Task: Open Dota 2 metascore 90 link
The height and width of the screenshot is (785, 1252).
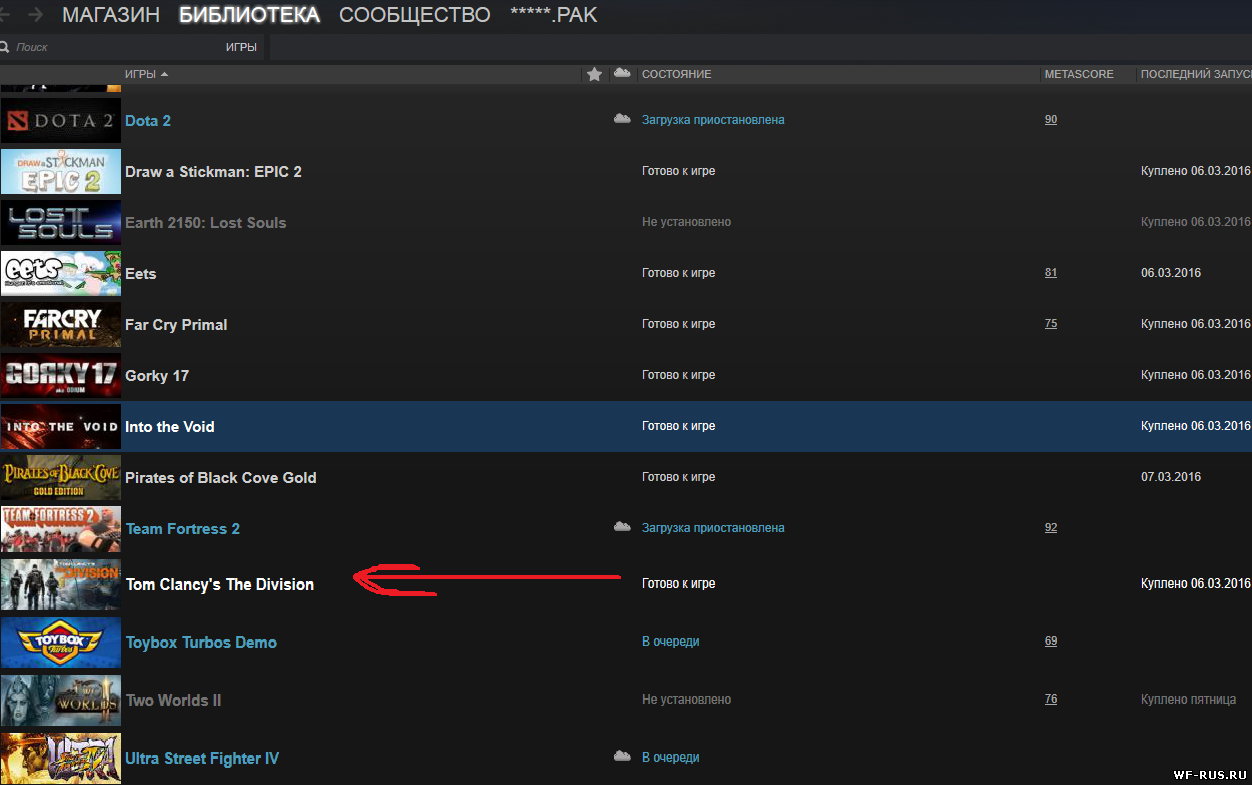Action: [1051, 119]
